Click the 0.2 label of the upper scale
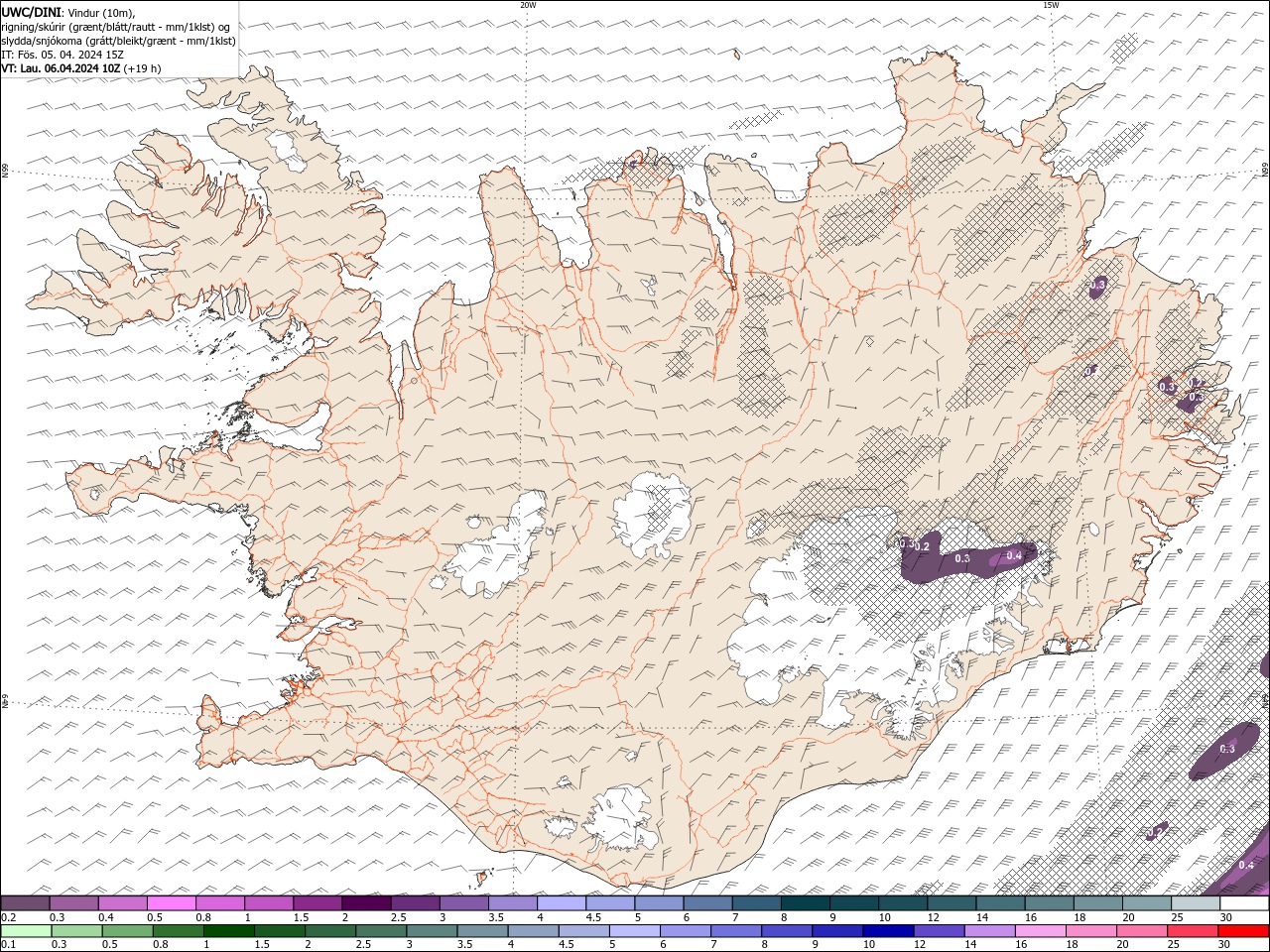 click(x=8, y=917)
